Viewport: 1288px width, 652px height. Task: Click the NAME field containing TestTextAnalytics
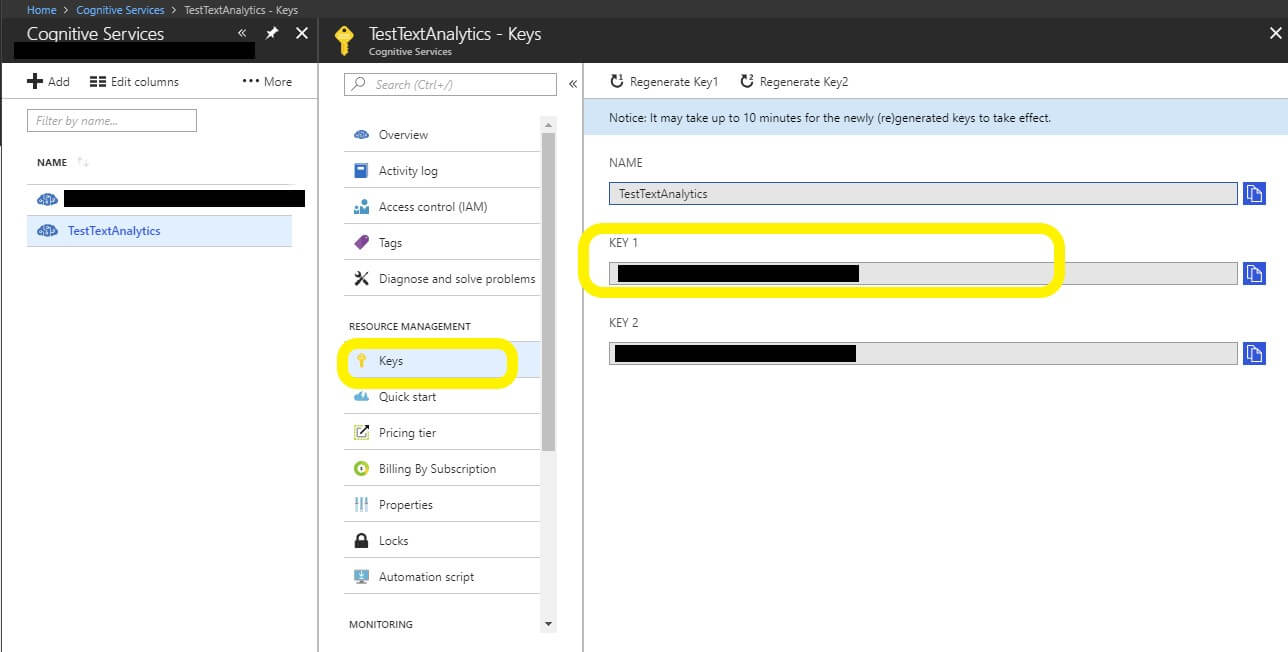[923, 193]
